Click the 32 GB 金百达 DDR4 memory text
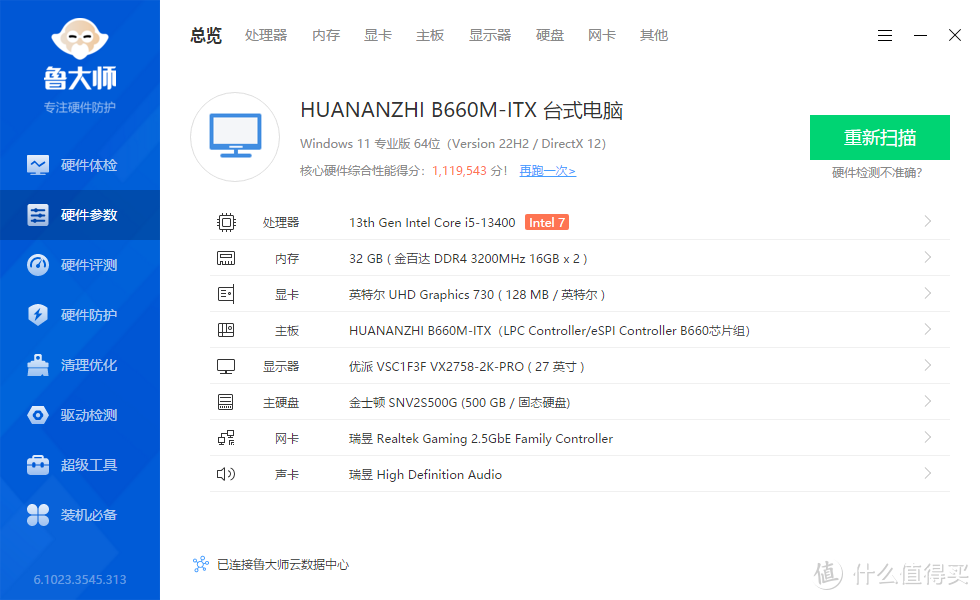 point(468,259)
